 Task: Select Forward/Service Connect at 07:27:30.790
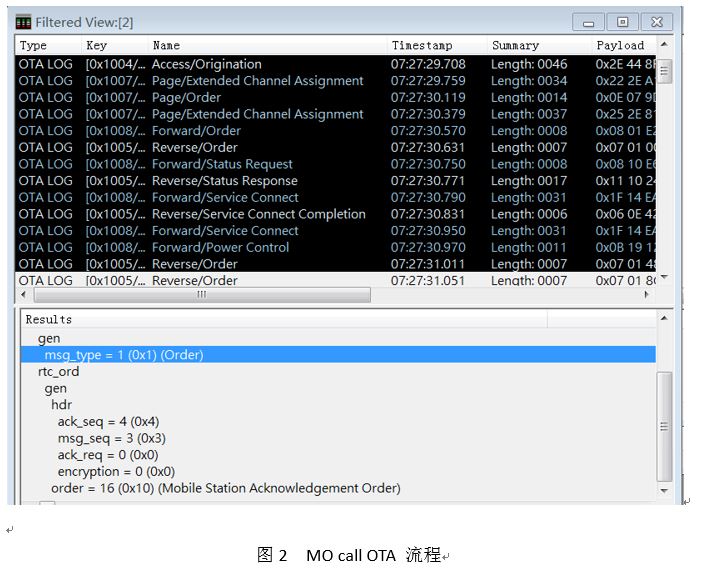(x=336, y=197)
